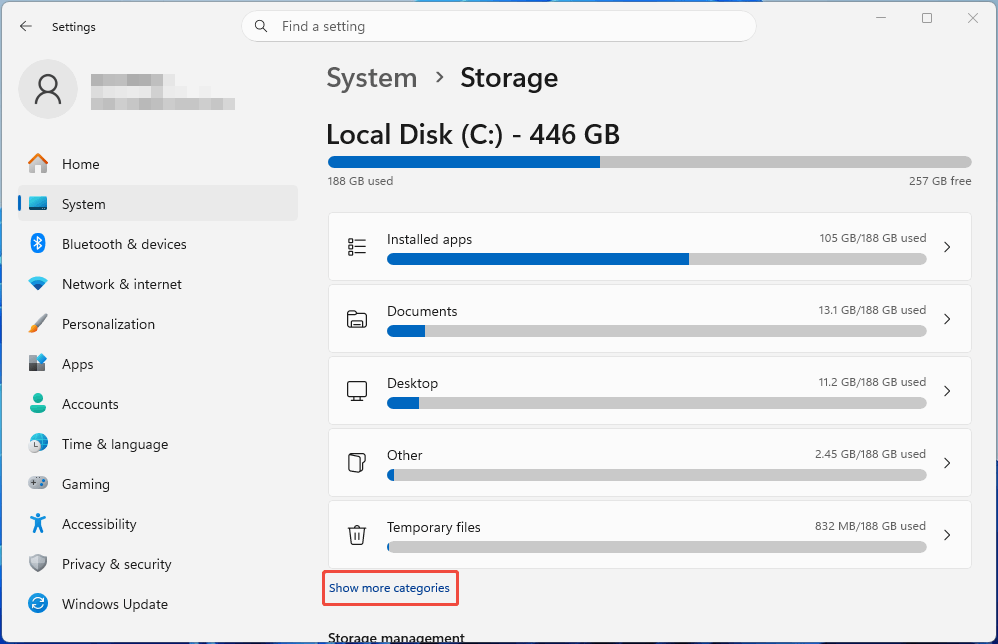This screenshot has width=998, height=644.
Task: Click the Storage breadcrumb title
Action: coord(509,78)
